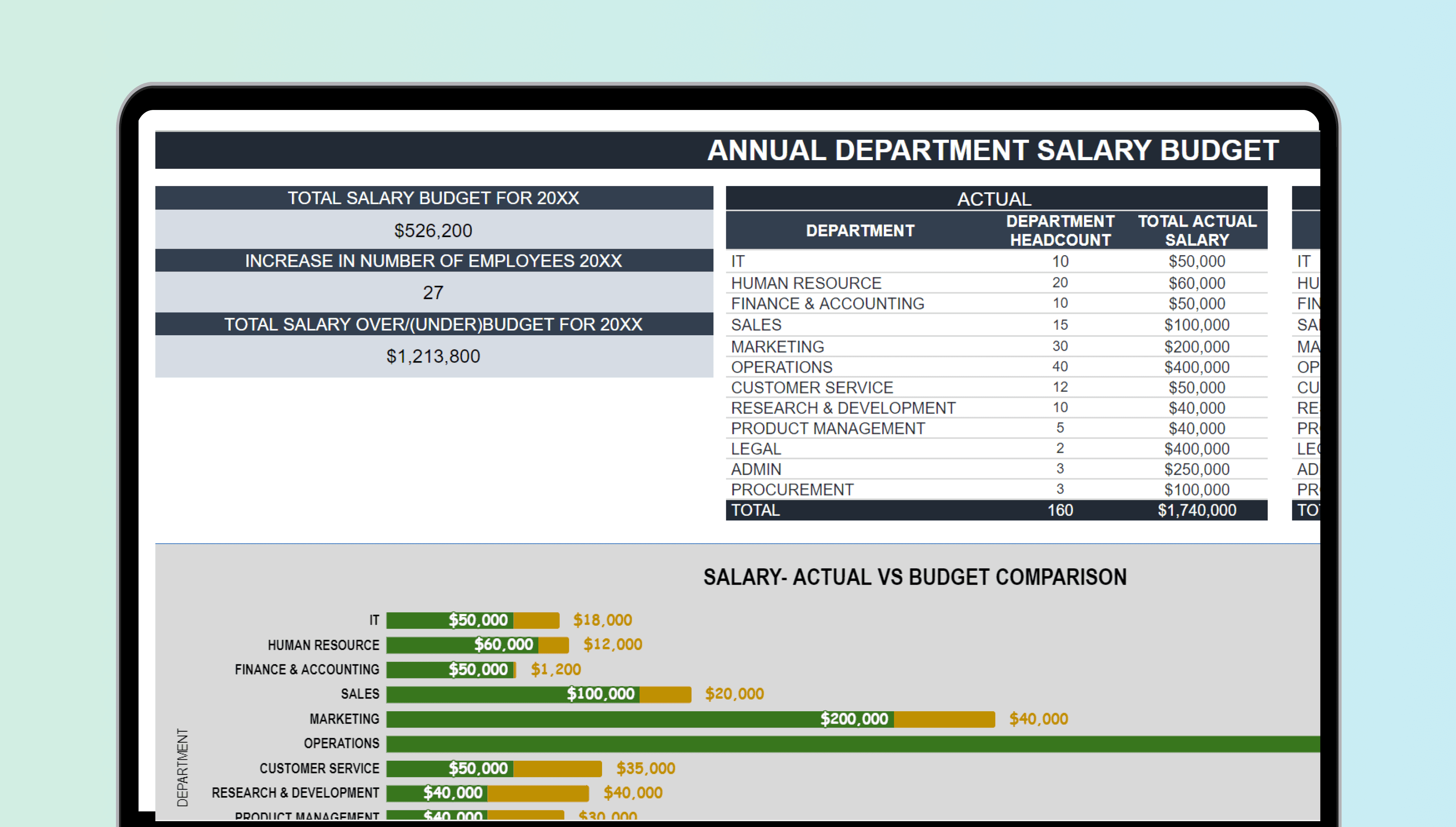Click the TOTAL row label
The width and height of the screenshot is (1456, 827).
click(x=755, y=510)
